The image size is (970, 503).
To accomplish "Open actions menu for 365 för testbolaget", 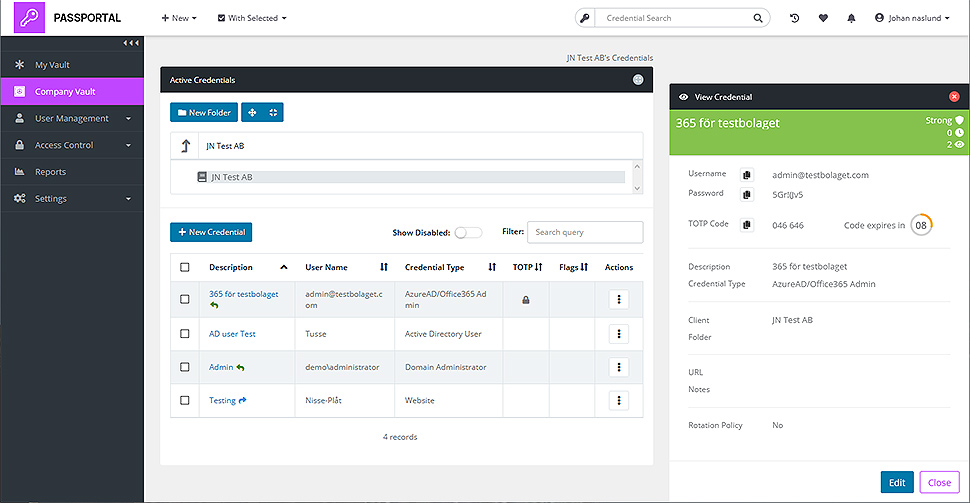I will click(619, 299).
